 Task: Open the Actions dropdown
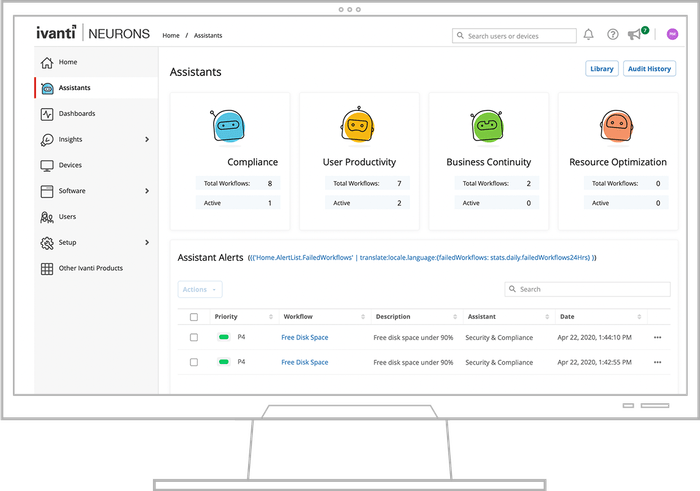199,289
